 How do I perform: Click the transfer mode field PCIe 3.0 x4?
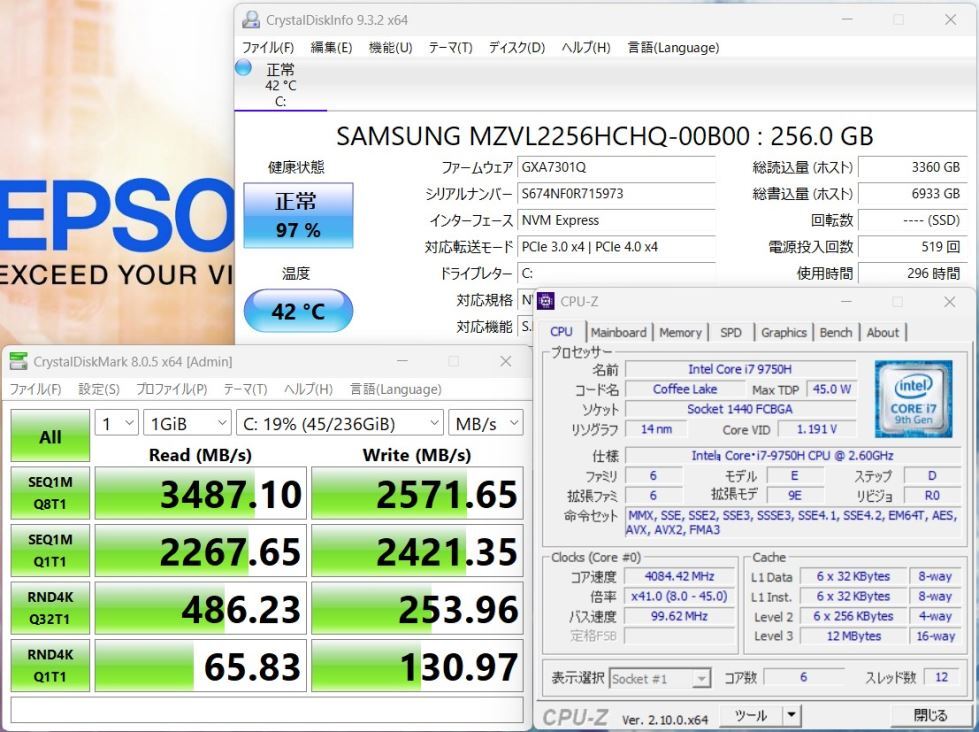[616, 247]
